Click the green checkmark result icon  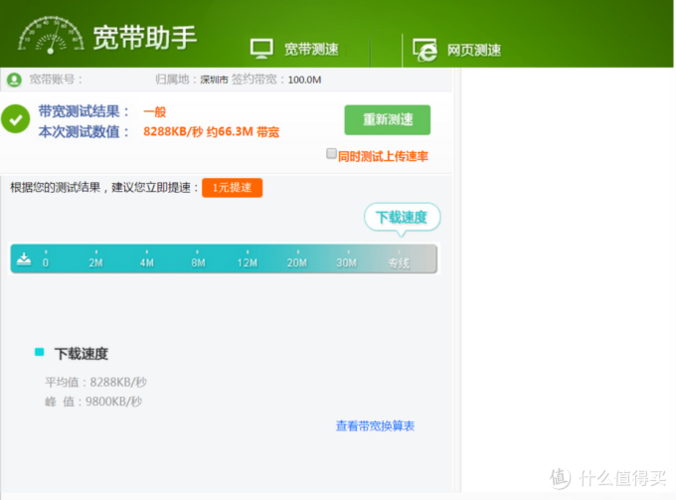pos(16,119)
